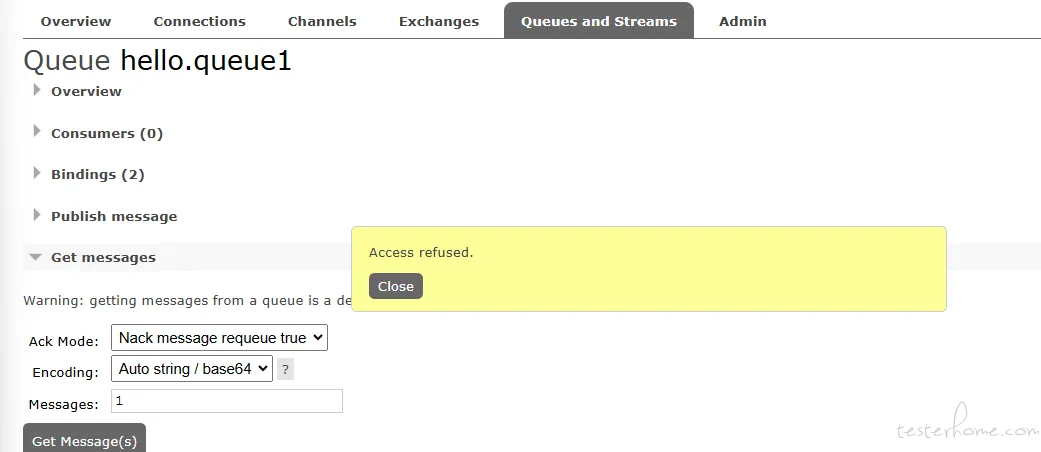Close the Access refused popup
This screenshot has height=452, width=1041.
pyautogui.click(x=396, y=286)
